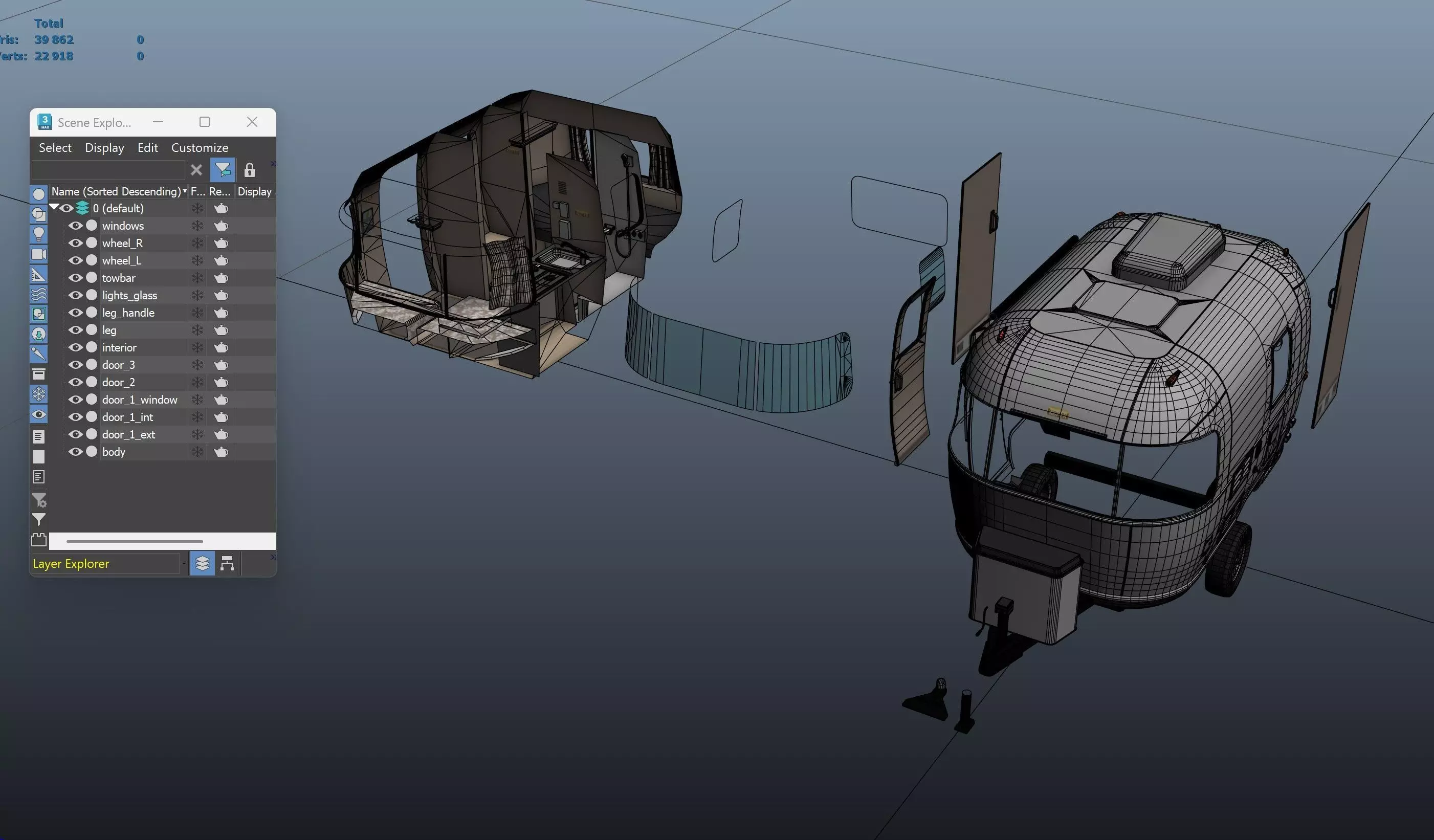The image size is (1434, 840).
Task: Toggle Display Frozen Objects snowflake sidebar icon
Action: tap(39, 394)
